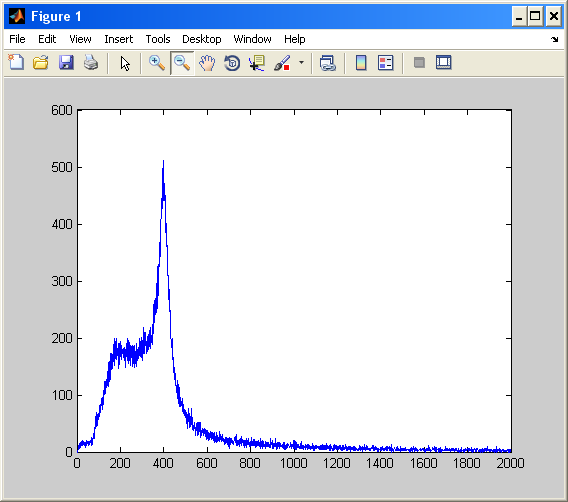
Task: Activate the Data Cursor tool
Action: [257, 63]
